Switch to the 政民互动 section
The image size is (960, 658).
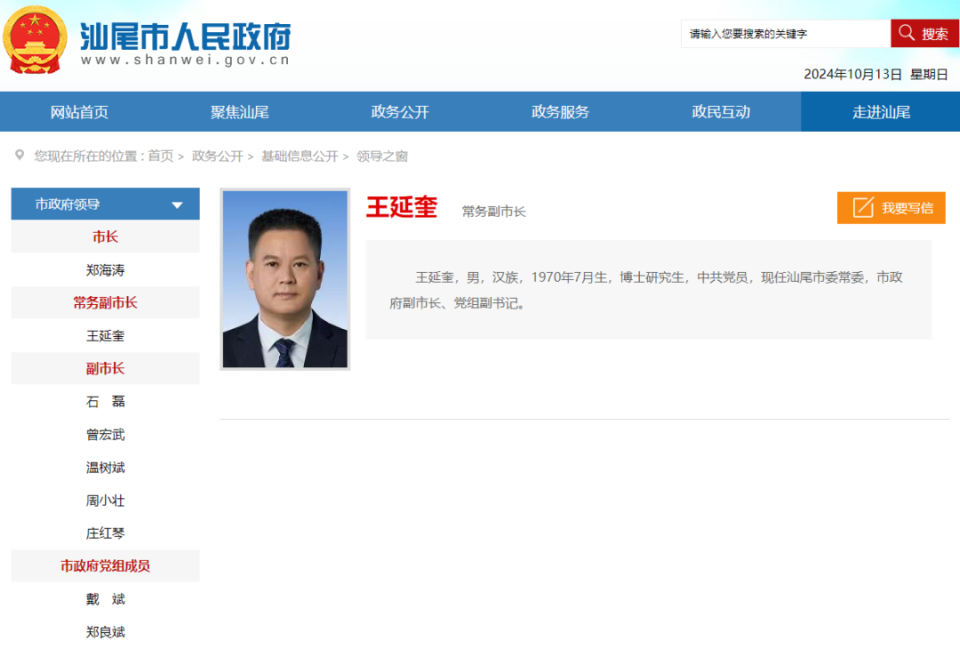(x=719, y=111)
